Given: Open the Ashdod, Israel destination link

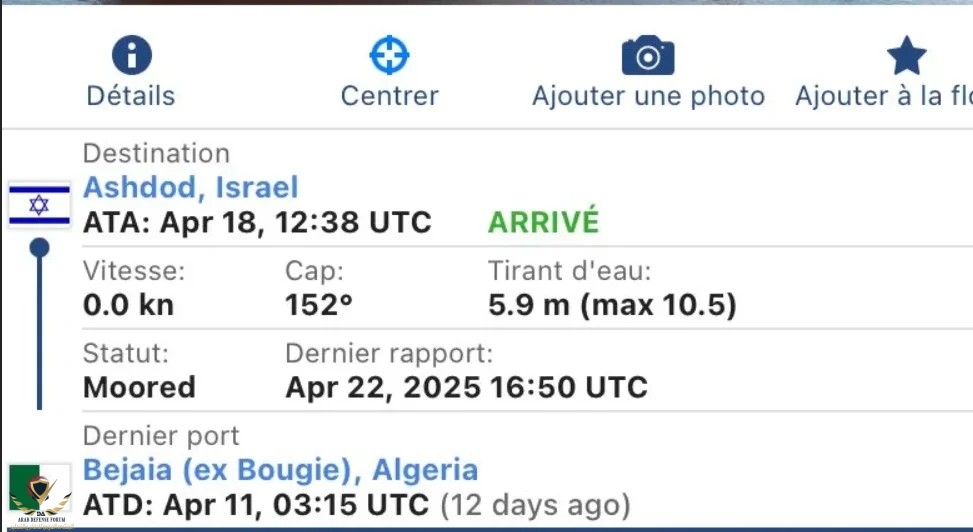Looking at the screenshot, I should [x=190, y=187].
